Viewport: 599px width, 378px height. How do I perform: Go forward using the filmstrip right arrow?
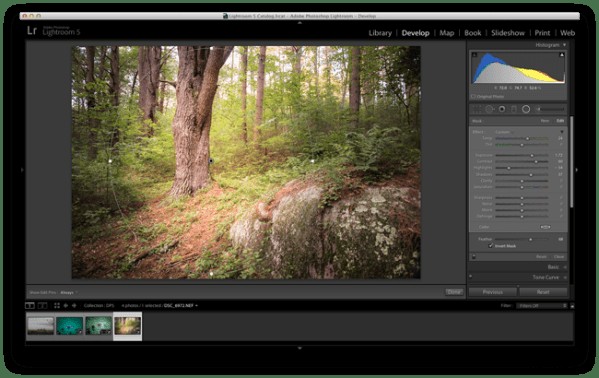[x=74, y=305]
